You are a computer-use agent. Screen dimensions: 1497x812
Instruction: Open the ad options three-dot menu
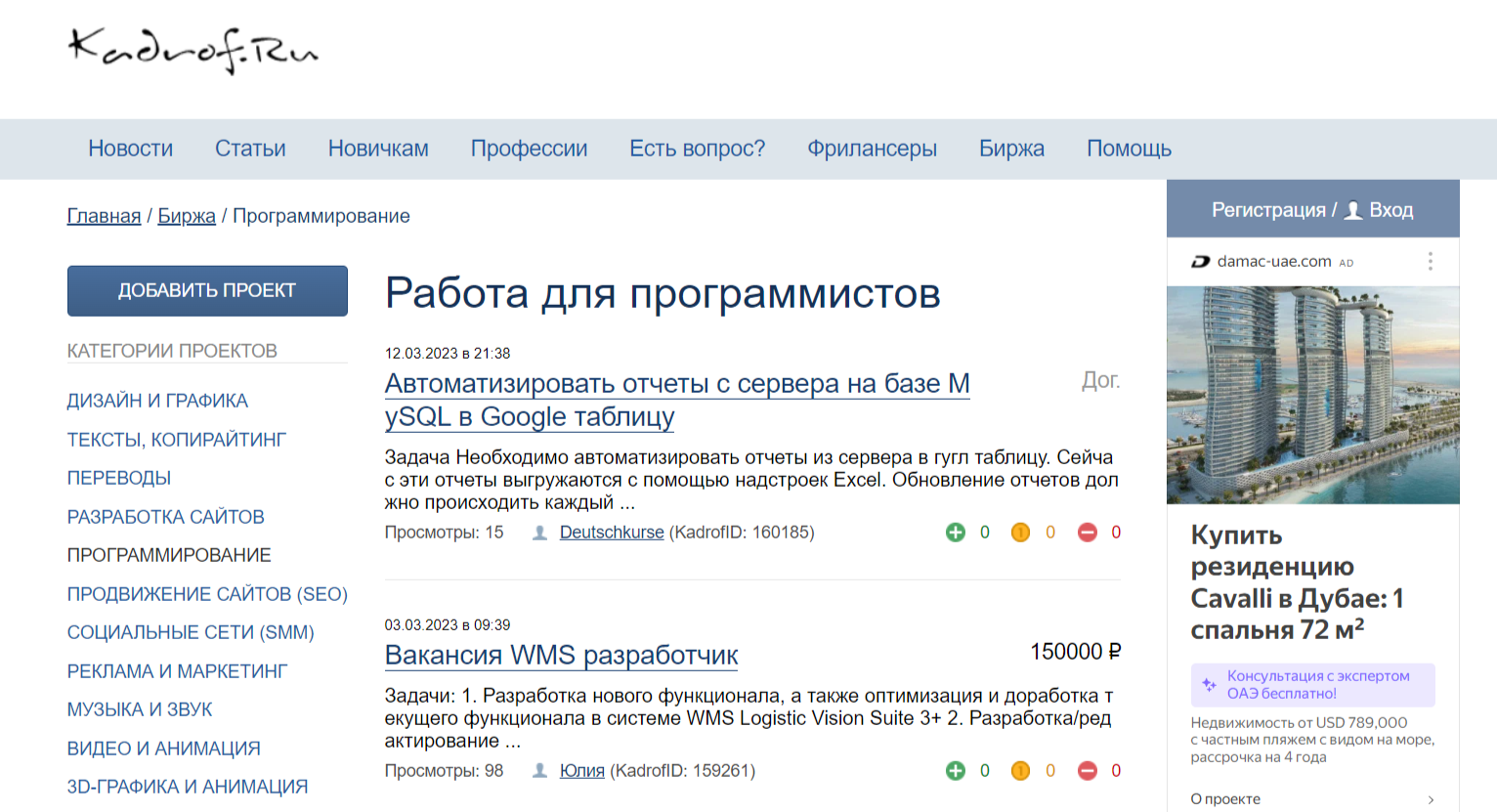click(x=1430, y=262)
